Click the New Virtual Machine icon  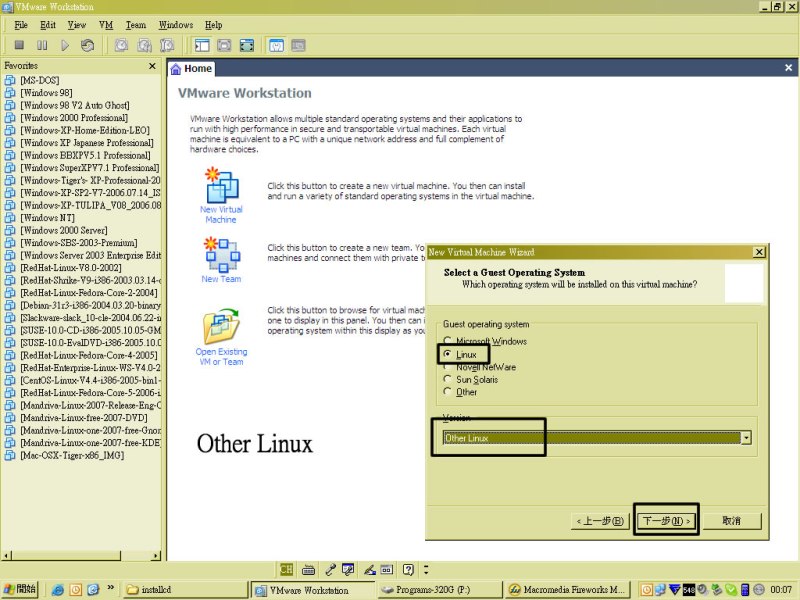tap(221, 185)
